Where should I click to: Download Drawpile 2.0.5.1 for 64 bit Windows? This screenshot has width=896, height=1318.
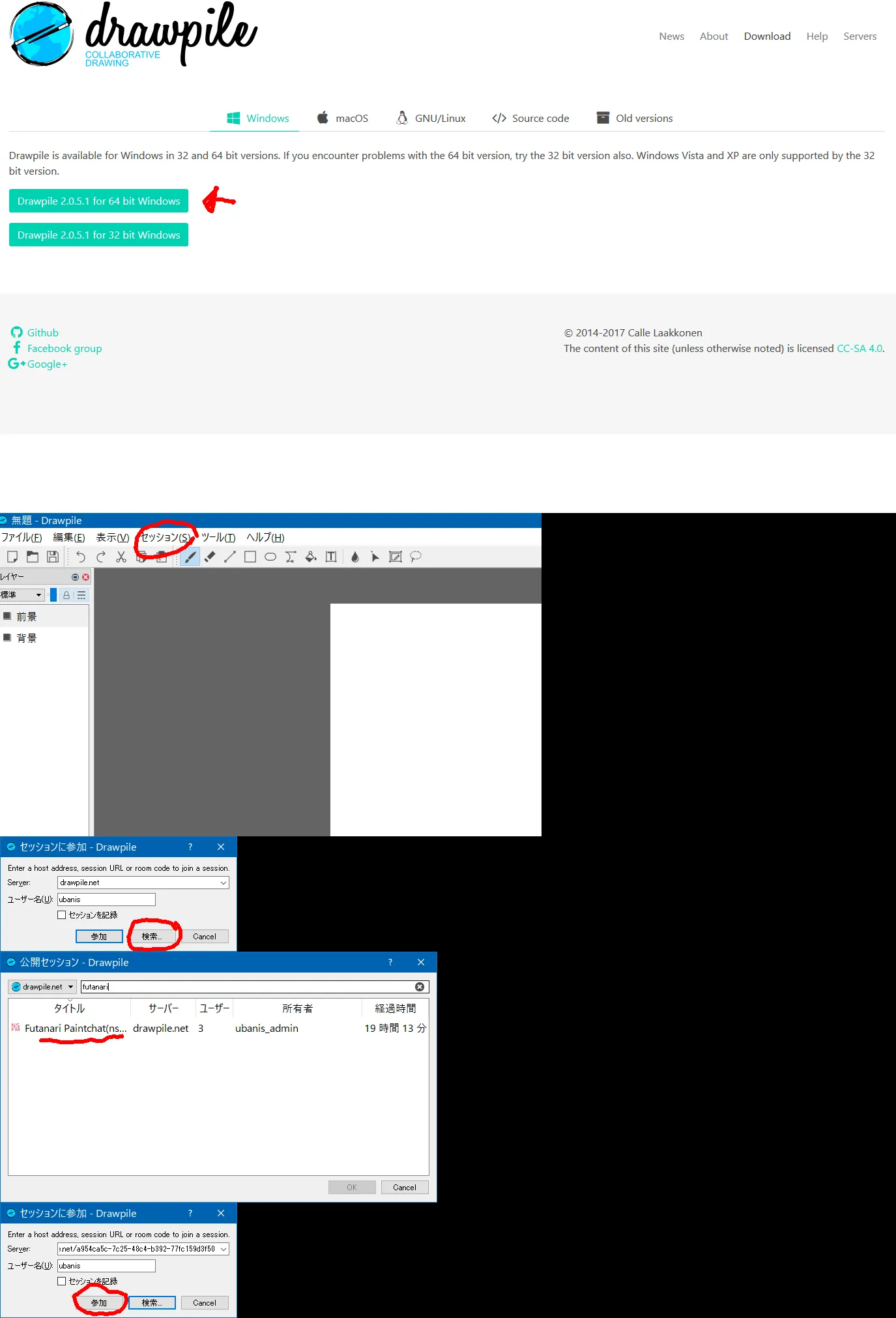[x=98, y=201]
